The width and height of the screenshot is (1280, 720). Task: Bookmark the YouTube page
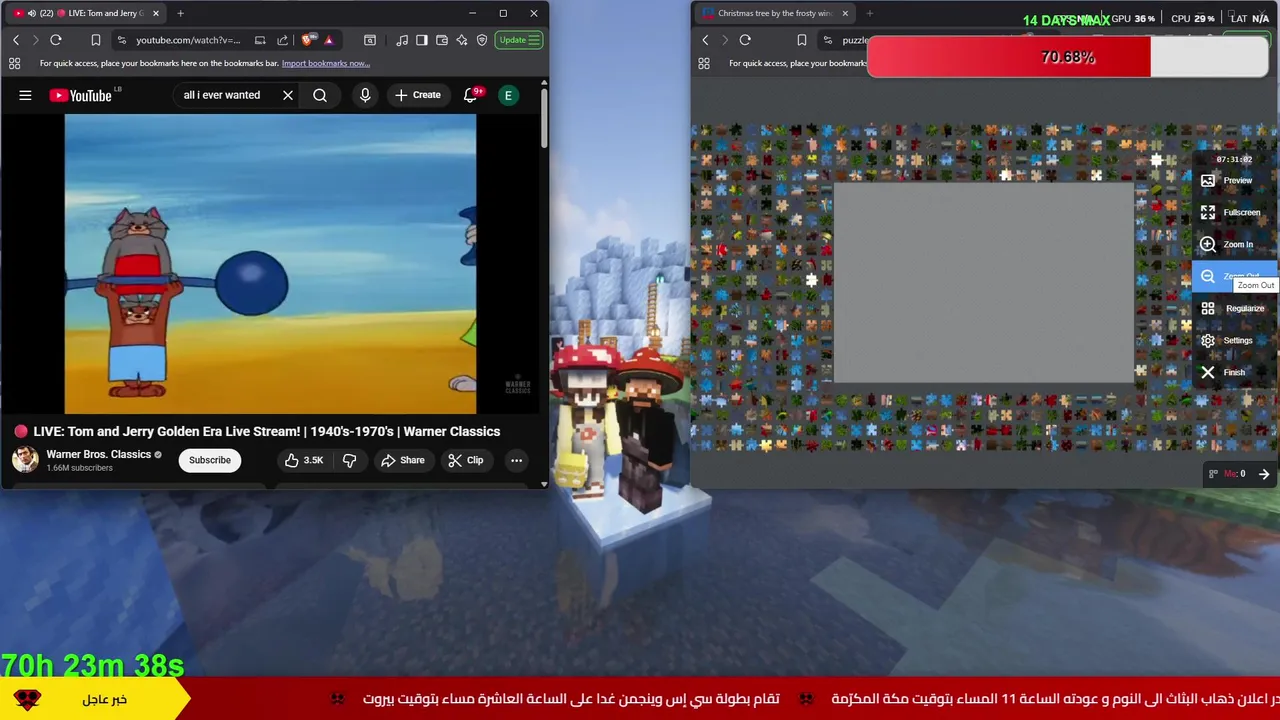coord(96,40)
